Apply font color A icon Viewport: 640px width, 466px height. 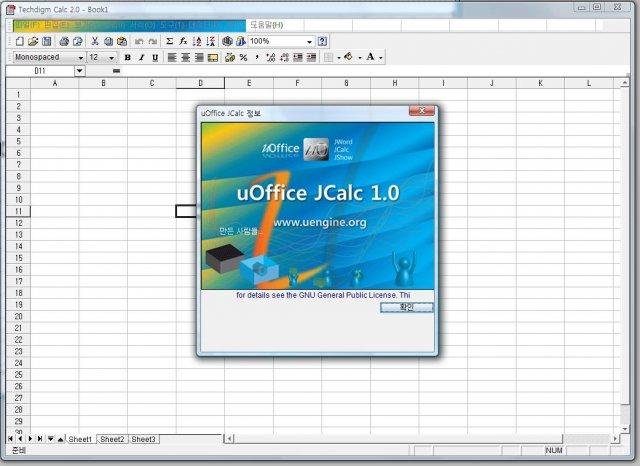[370, 57]
